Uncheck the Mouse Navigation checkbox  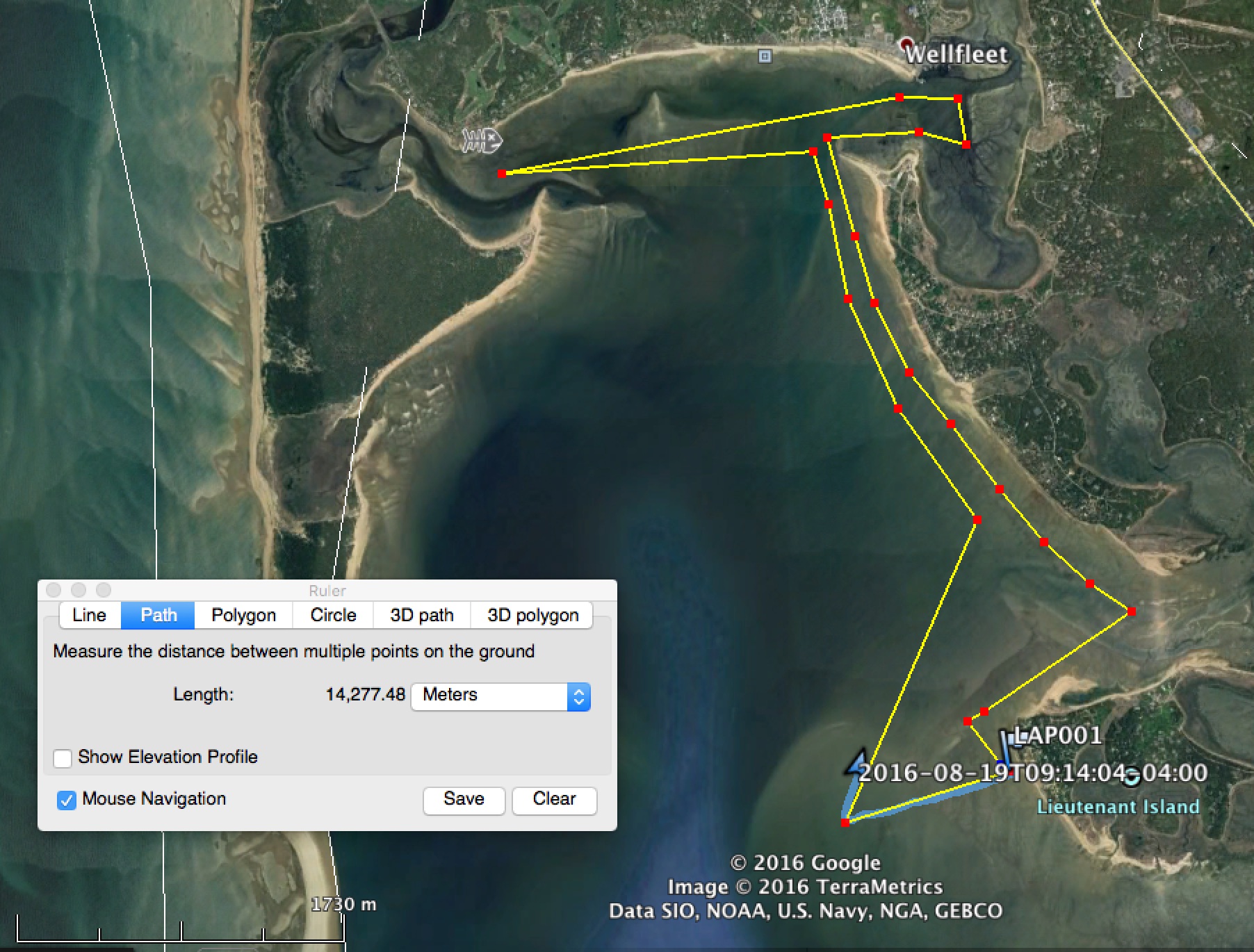67,800
